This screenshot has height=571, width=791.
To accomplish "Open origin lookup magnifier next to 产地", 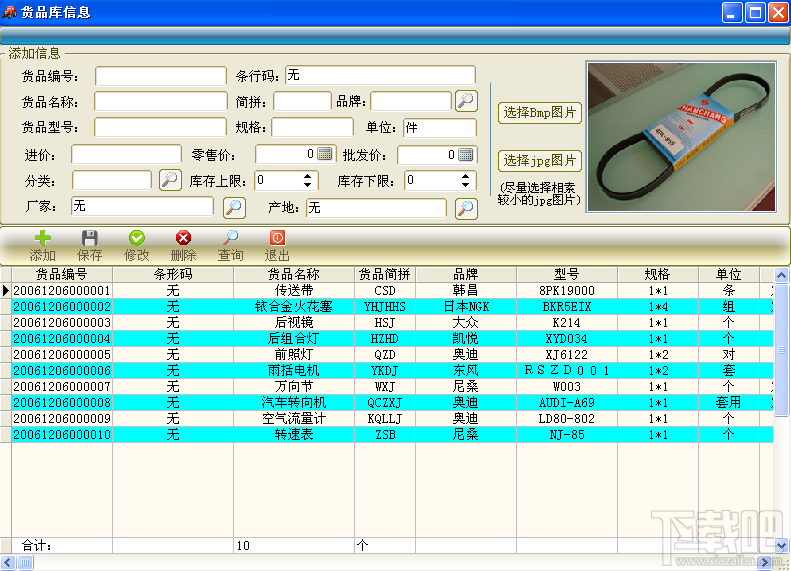I will click(x=466, y=208).
